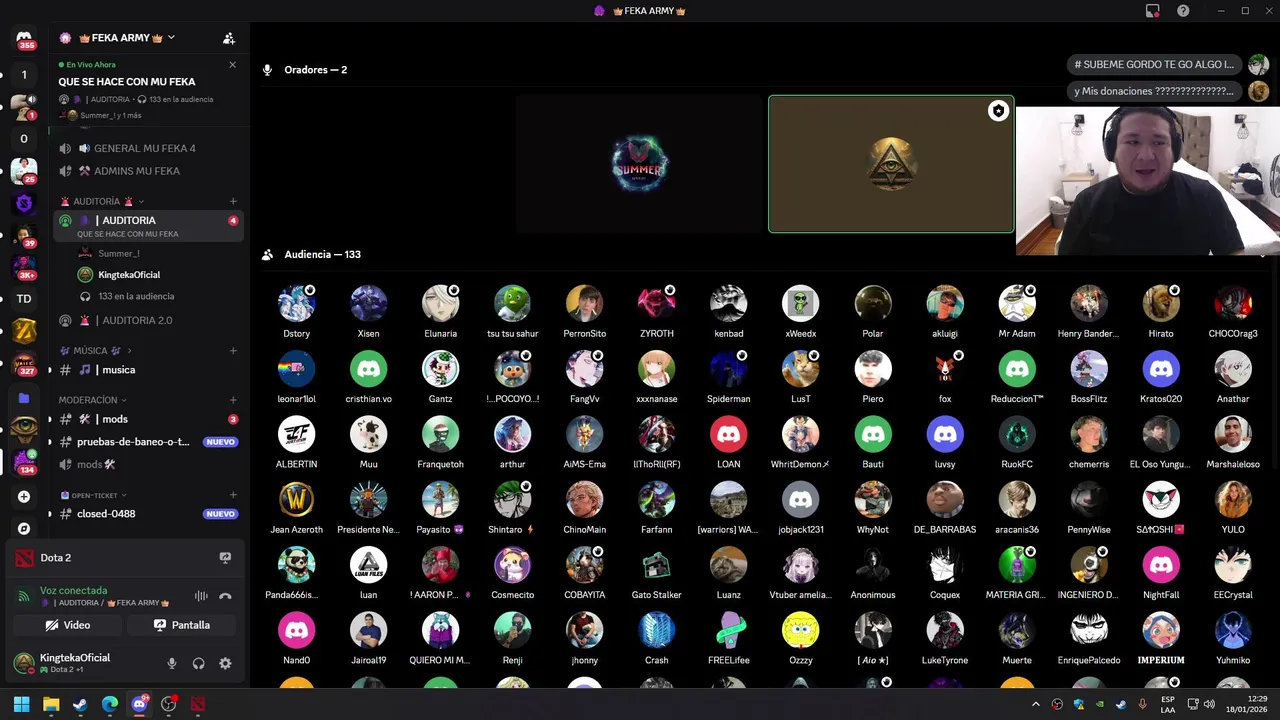Viewport: 1280px width, 720px height.
Task: Show hidden system tray icons chevron
Action: click(1036, 704)
